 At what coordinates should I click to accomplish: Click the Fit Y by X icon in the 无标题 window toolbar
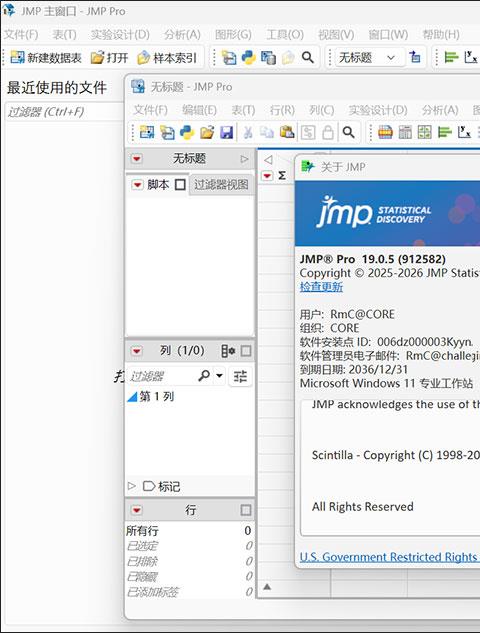(464, 132)
